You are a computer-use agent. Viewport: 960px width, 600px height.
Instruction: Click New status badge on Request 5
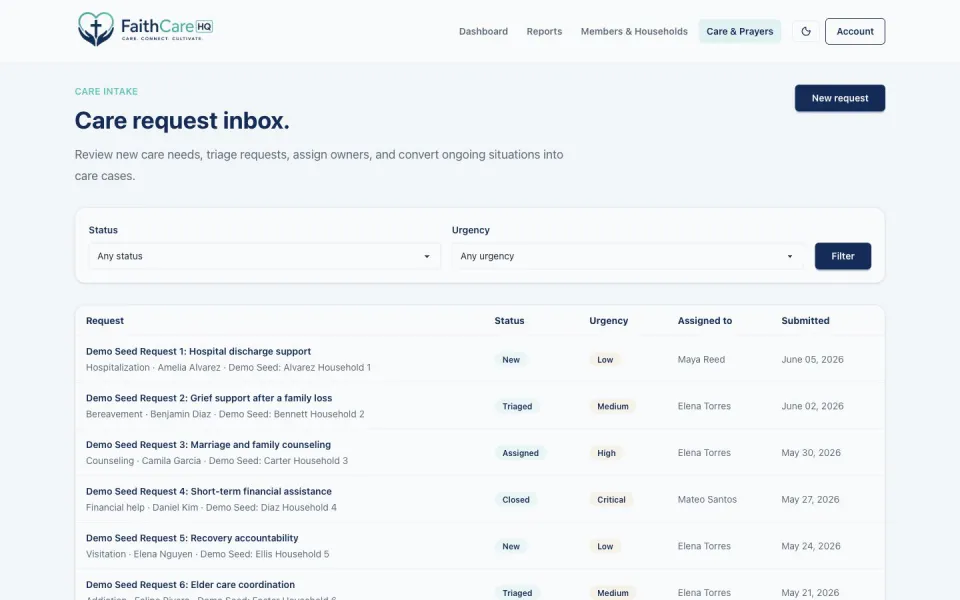[x=511, y=546]
